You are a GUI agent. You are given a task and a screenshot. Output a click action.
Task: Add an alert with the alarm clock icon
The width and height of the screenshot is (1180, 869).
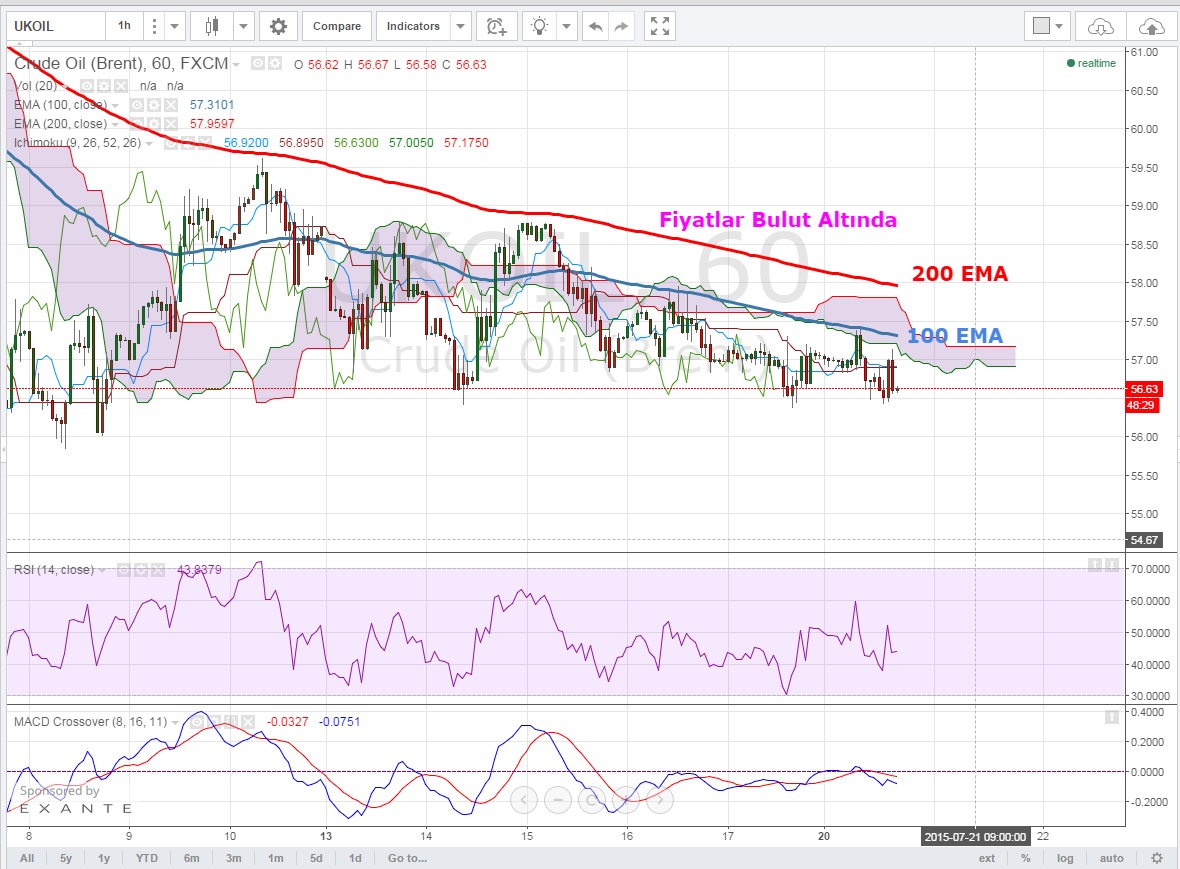pos(495,26)
